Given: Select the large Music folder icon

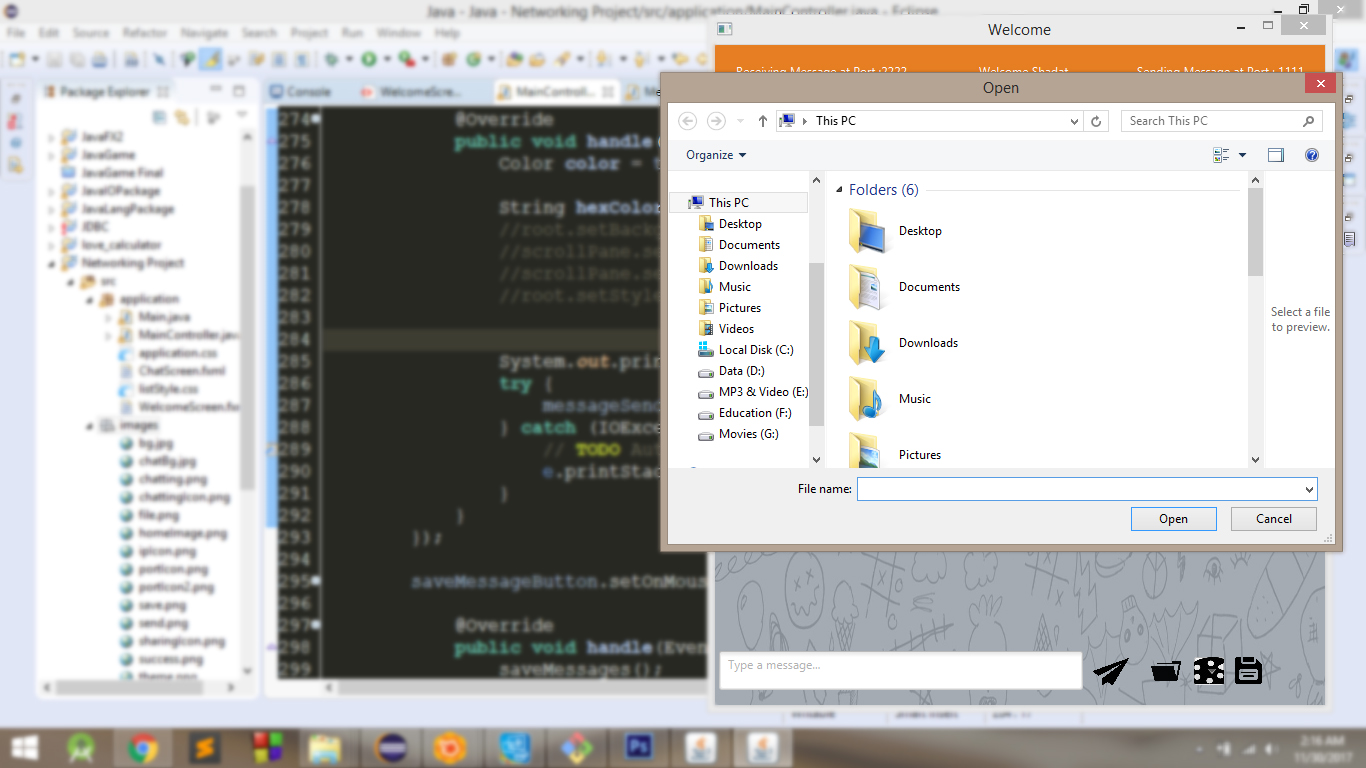Looking at the screenshot, I should [x=866, y=399].
